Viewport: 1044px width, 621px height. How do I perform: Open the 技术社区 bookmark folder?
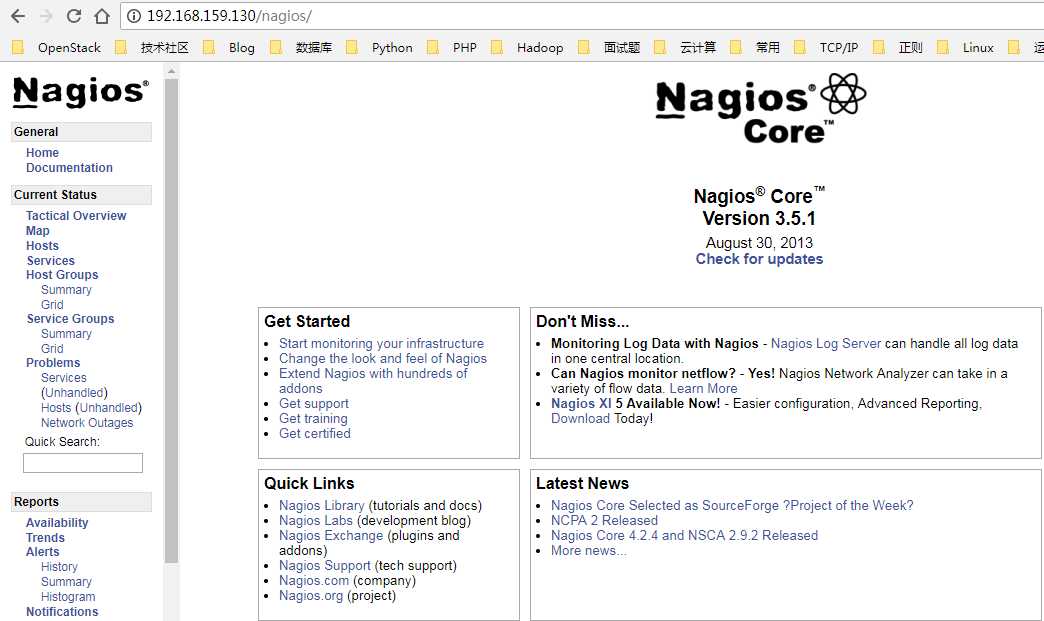tap(152, 47)
